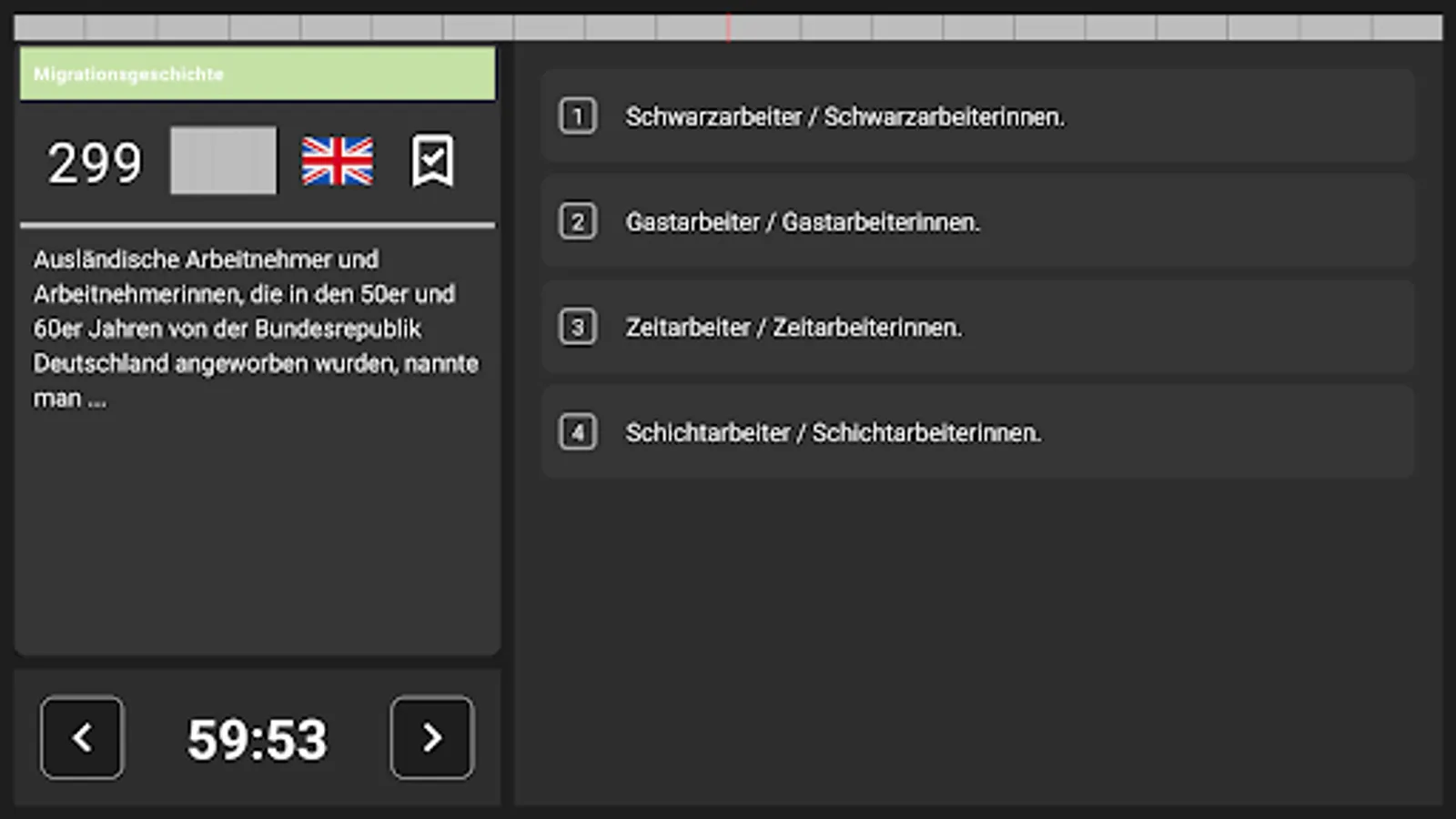Bookmark question 299 with the flag icon
The image size is (1456, 819).
click(431, 161)
